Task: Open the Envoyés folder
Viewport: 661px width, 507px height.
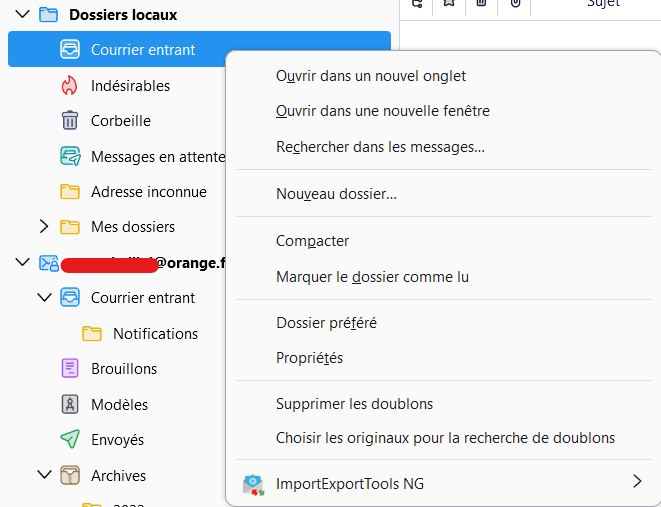Action: coord(118,440)
